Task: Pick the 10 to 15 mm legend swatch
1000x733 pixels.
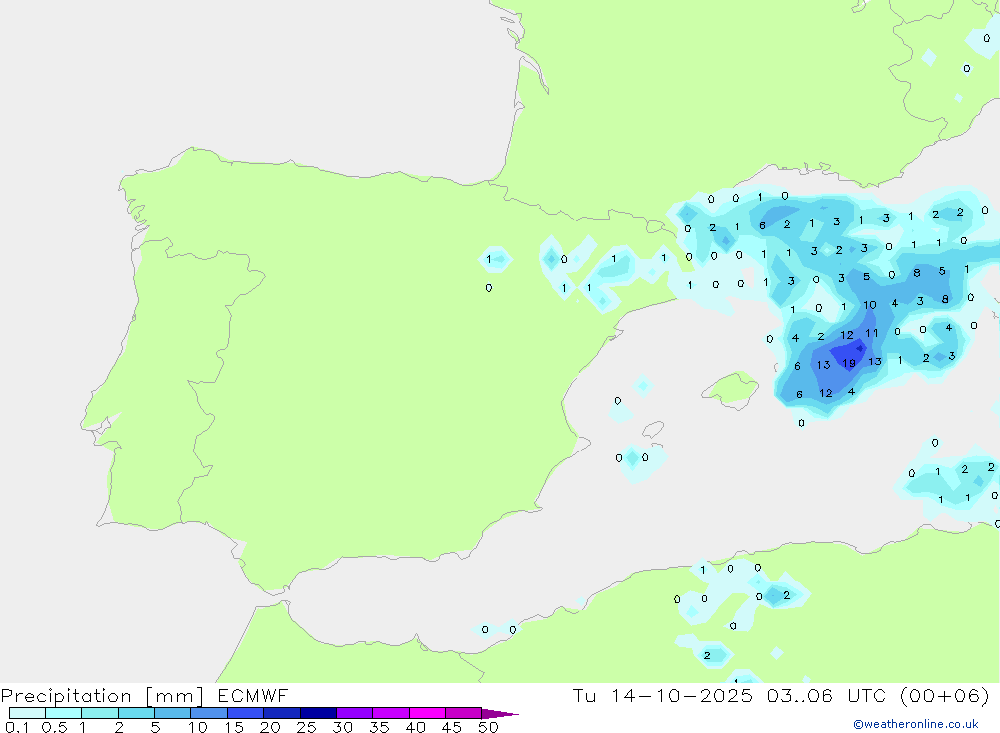Action: point(209,713)
